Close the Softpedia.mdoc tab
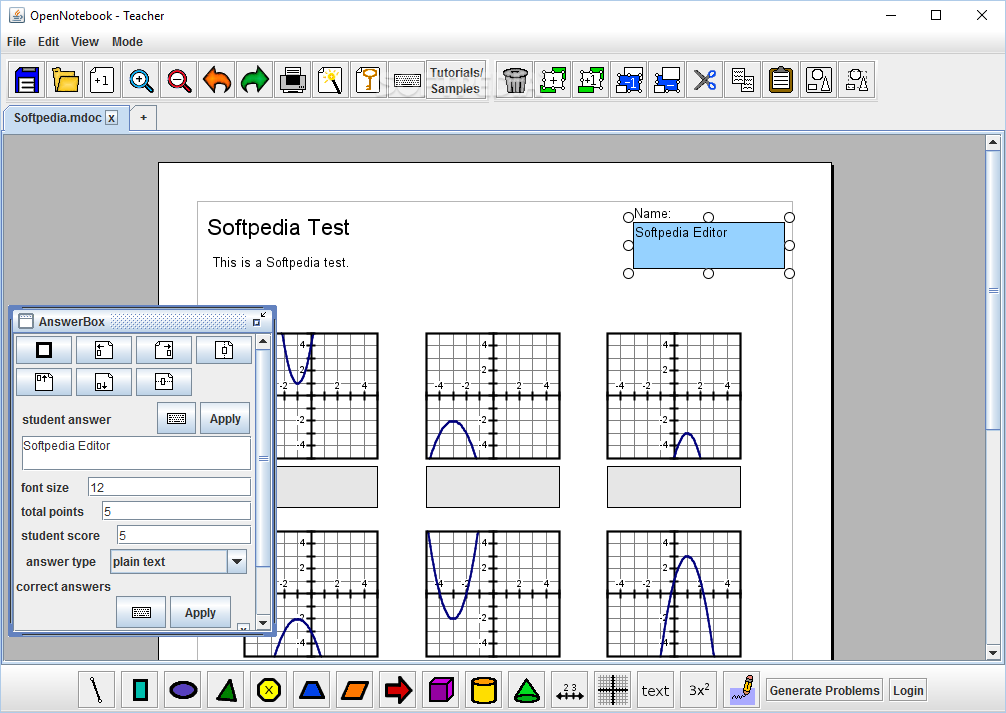 point(112,118)
